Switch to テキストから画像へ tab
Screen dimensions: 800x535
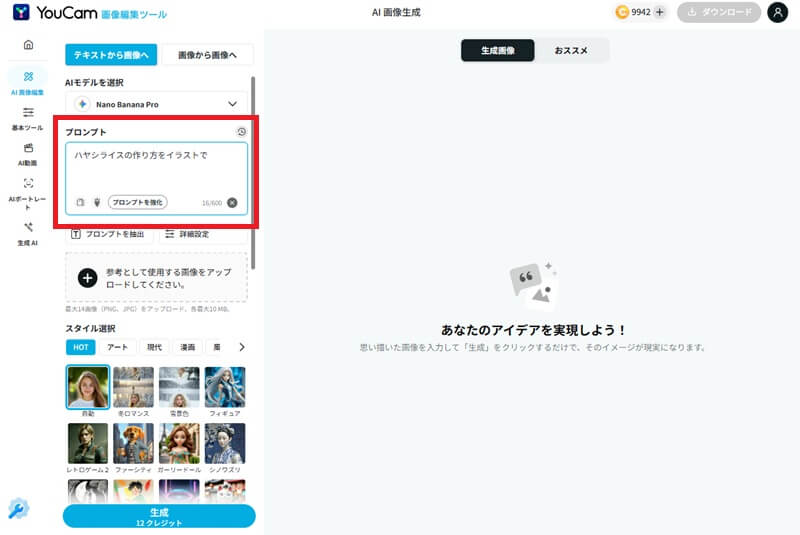click(111, 55)
